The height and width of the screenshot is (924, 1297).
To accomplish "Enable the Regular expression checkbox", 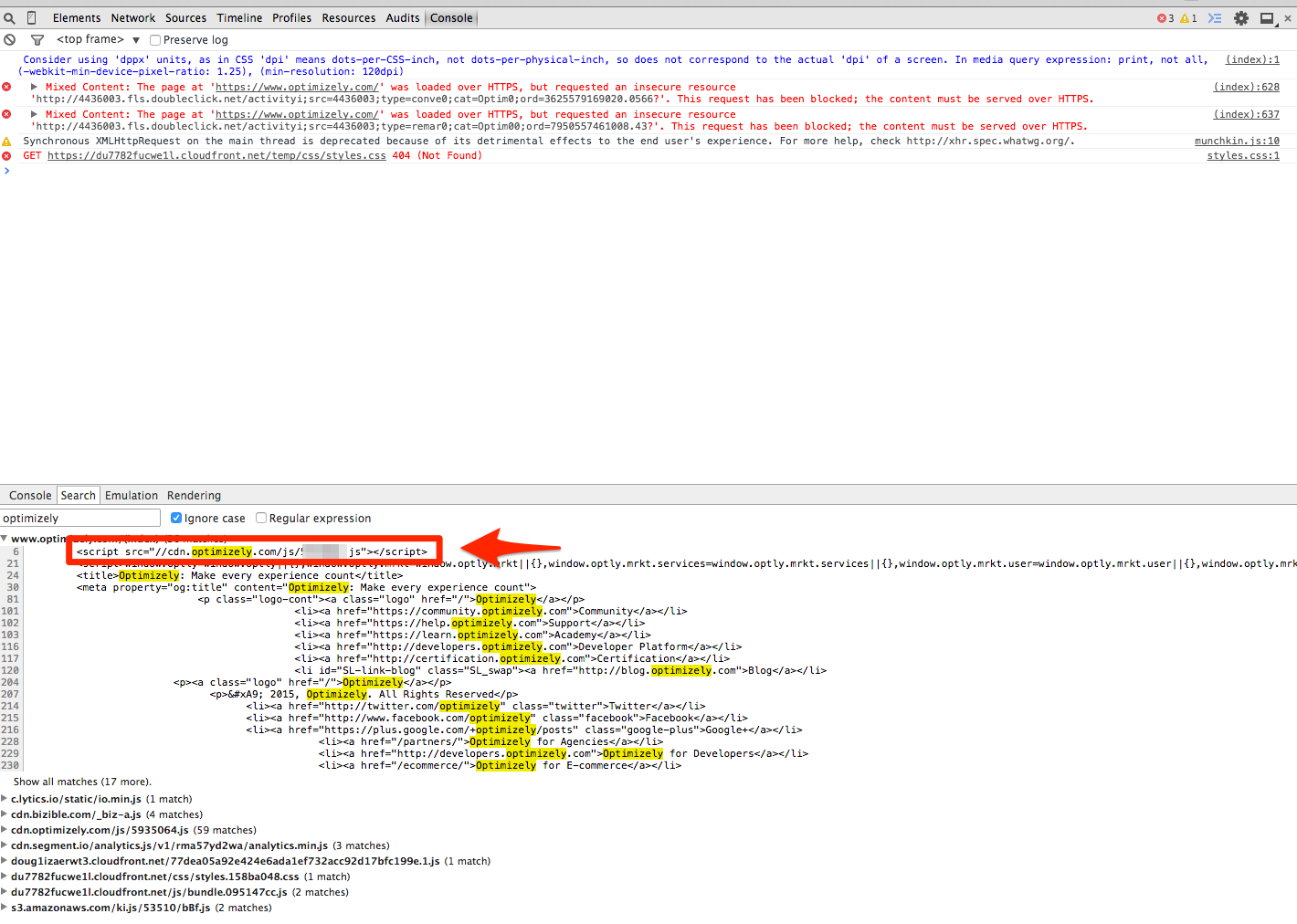I will click(x=261, y=519).
